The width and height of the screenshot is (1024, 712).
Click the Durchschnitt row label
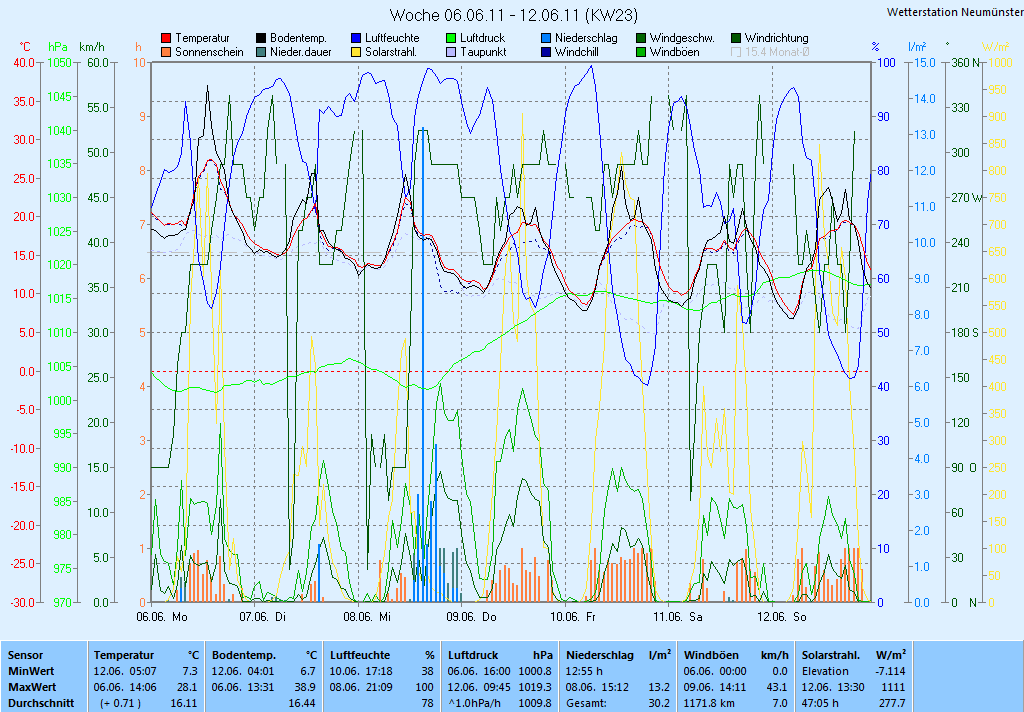coord(40,704)
